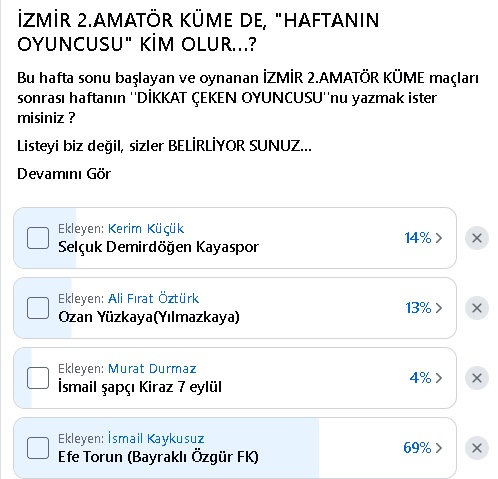The image size is (498, 479).
Task: Go to İsmail Kaykusuz's profile
Action: [x=156, y=438]
